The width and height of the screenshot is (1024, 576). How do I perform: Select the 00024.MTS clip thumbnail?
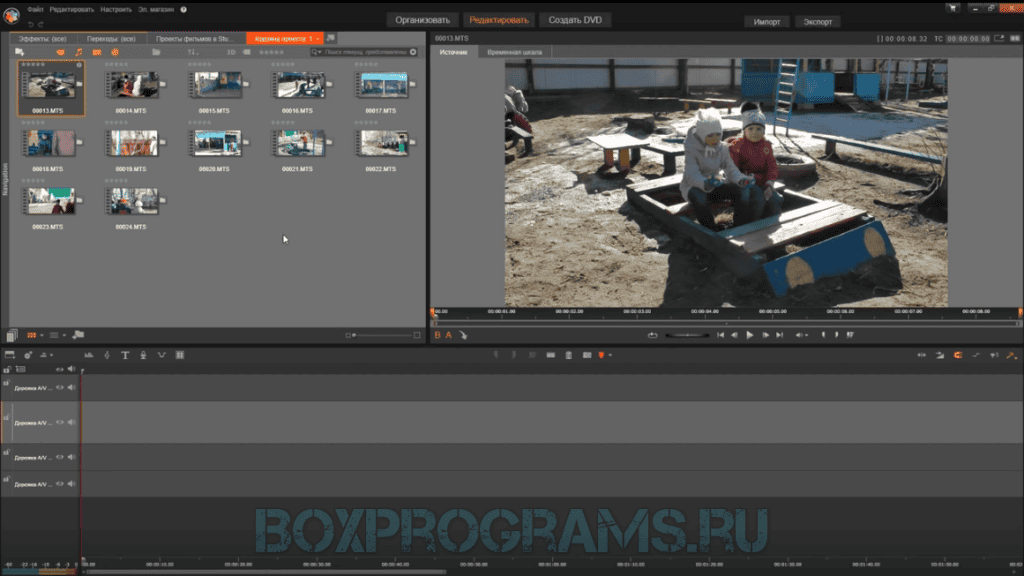point(133,201)
